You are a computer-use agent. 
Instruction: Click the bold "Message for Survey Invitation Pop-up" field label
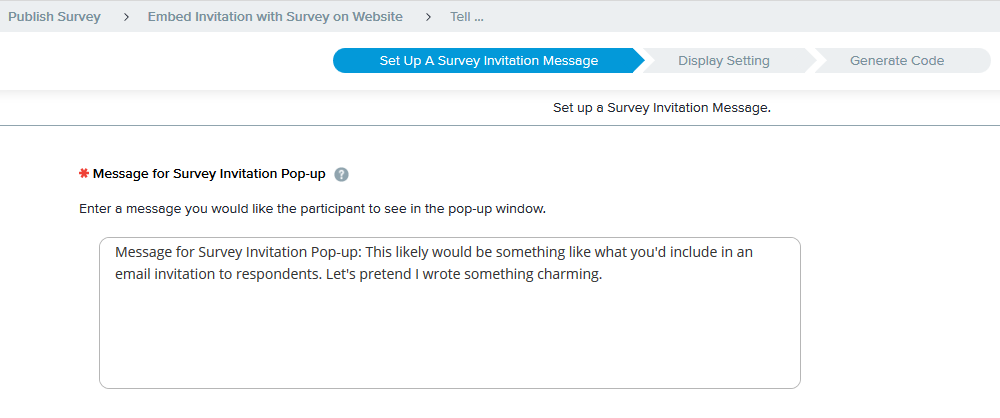pyautogui.click(x=209, y=174)
